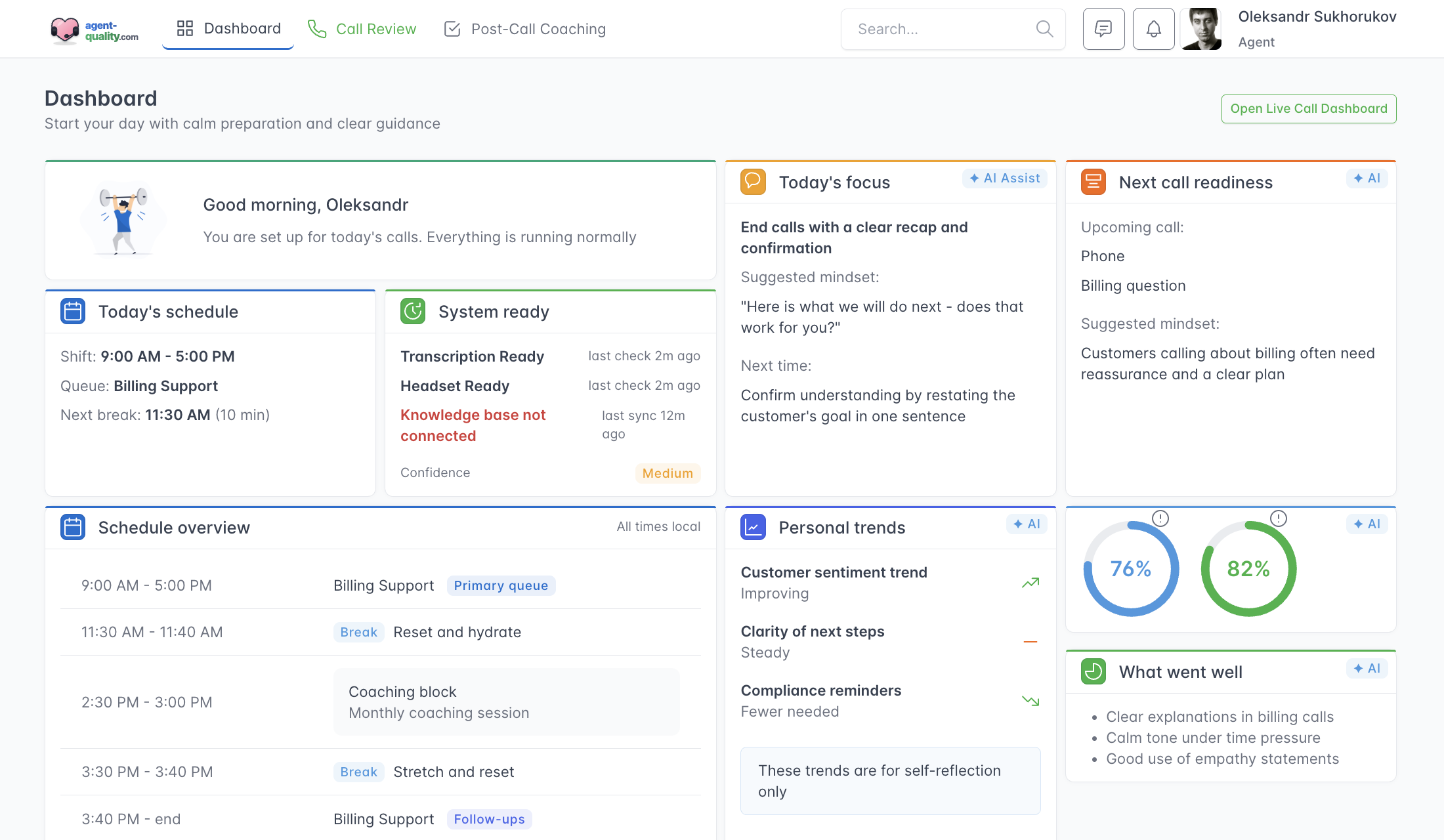Click info icon above 82% gauge
Viewport: 1444px width, 840px height.
click(x=1278, y=518)
